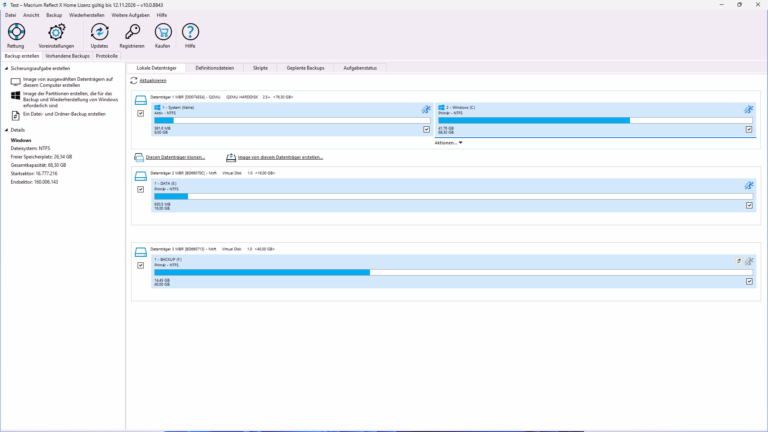Collapse the Sicherungsaufgabe erstellen section
Image resolution: width=768 pixels, height=432 pixels.
click(x=6, y=69)
